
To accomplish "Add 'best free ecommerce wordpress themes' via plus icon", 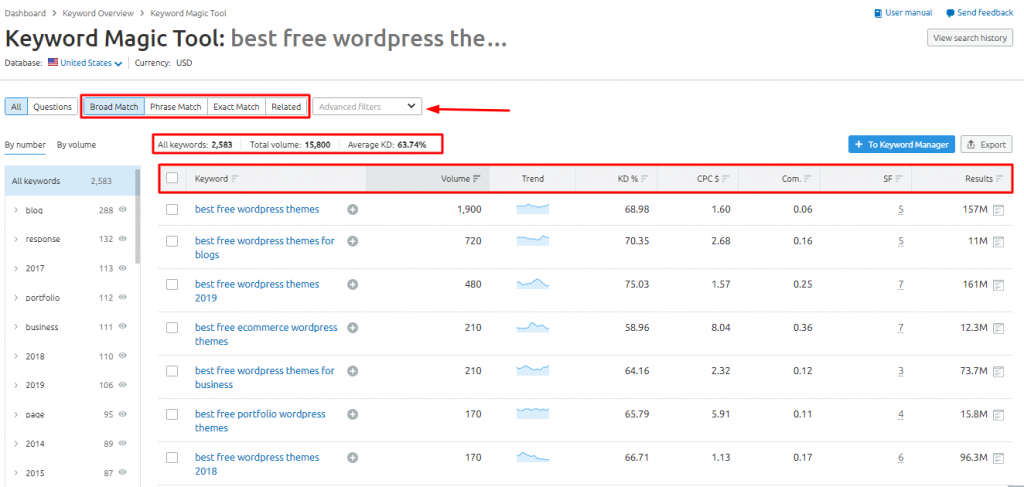I will click(353, 328).
